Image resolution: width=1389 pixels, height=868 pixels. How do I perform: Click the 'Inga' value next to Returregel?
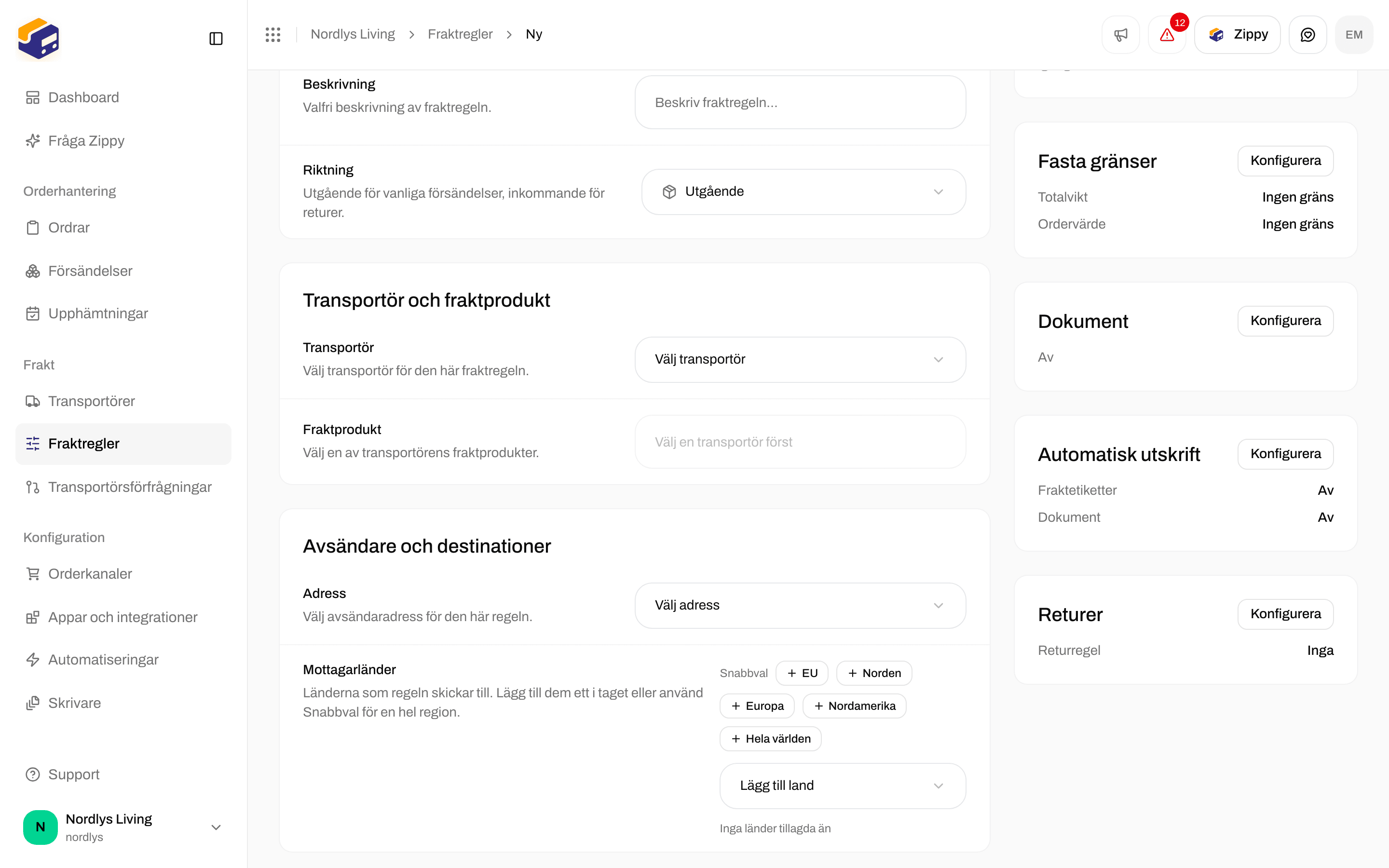[x=1320, y=651]
